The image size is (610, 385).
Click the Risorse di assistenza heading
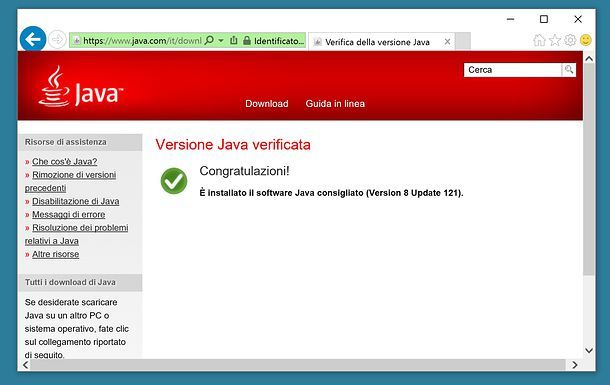click(x=65, y=142)
